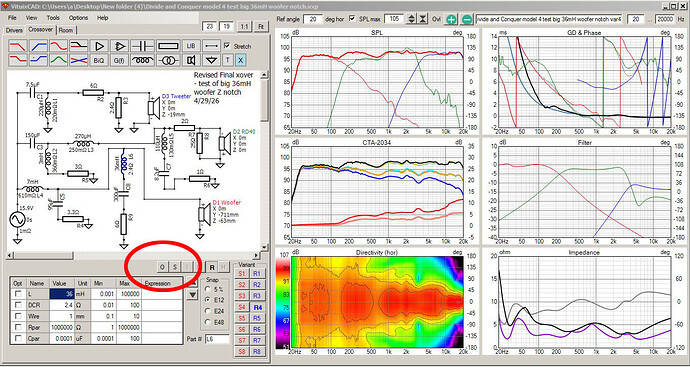This screenshot has height=367, width=690.
Task: Place a transformer component
Action: (x=168, y=60)
